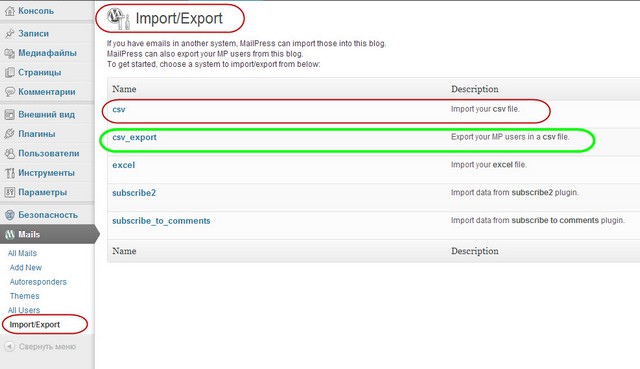The height and width of the screenshot is (369, 640).
Task: Select All Mails submenu item
Action: (x=22, y=253)
